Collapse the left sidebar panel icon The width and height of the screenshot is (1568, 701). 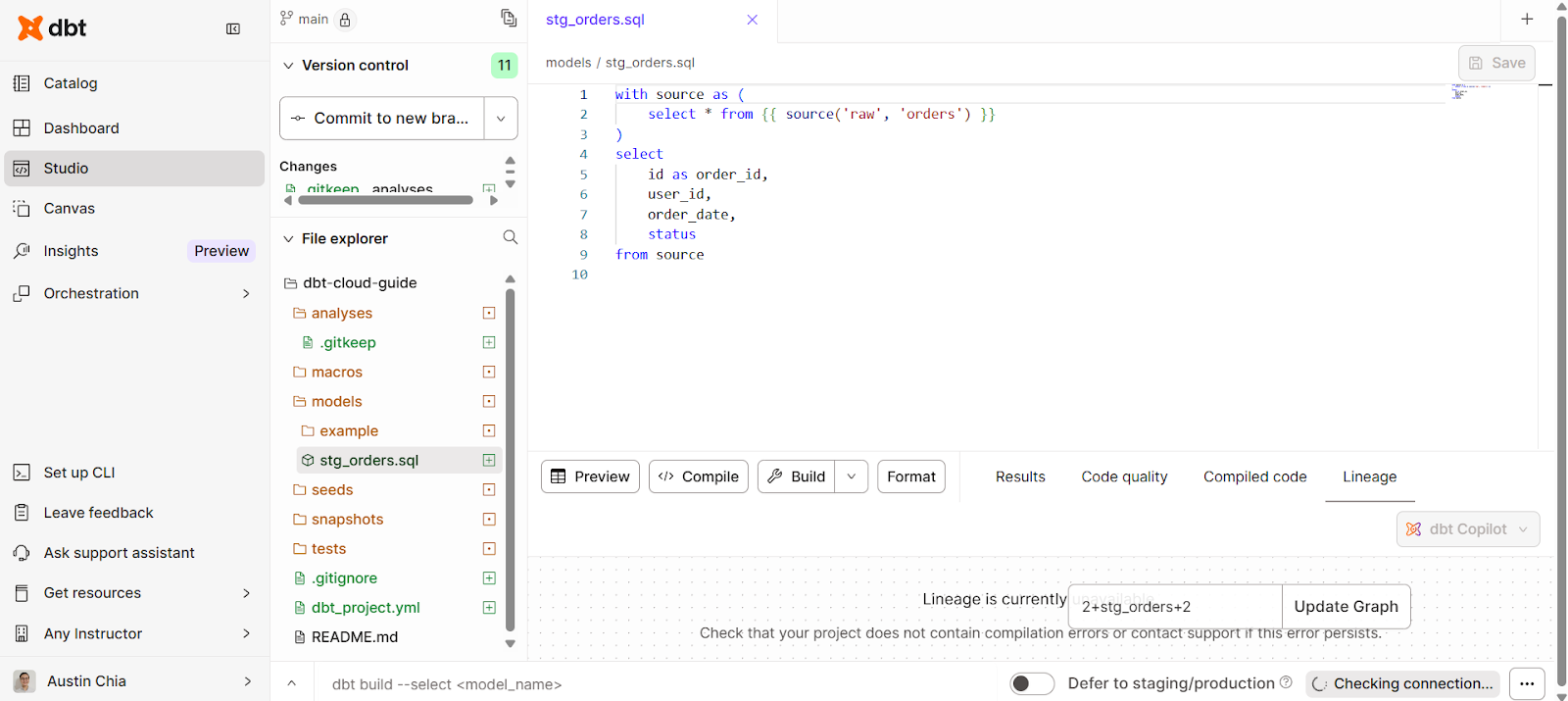coord(233,29)
